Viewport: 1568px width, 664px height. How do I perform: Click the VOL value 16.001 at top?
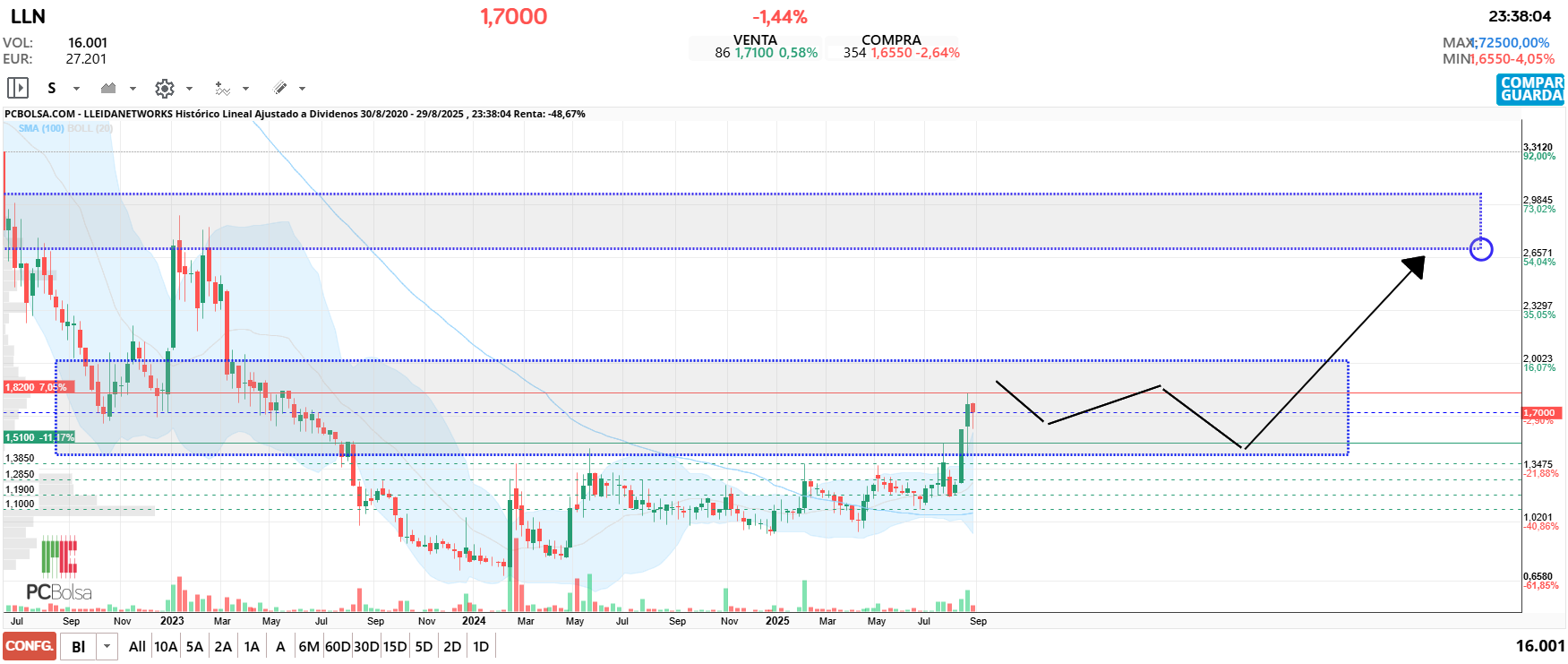tap(88, 42)
